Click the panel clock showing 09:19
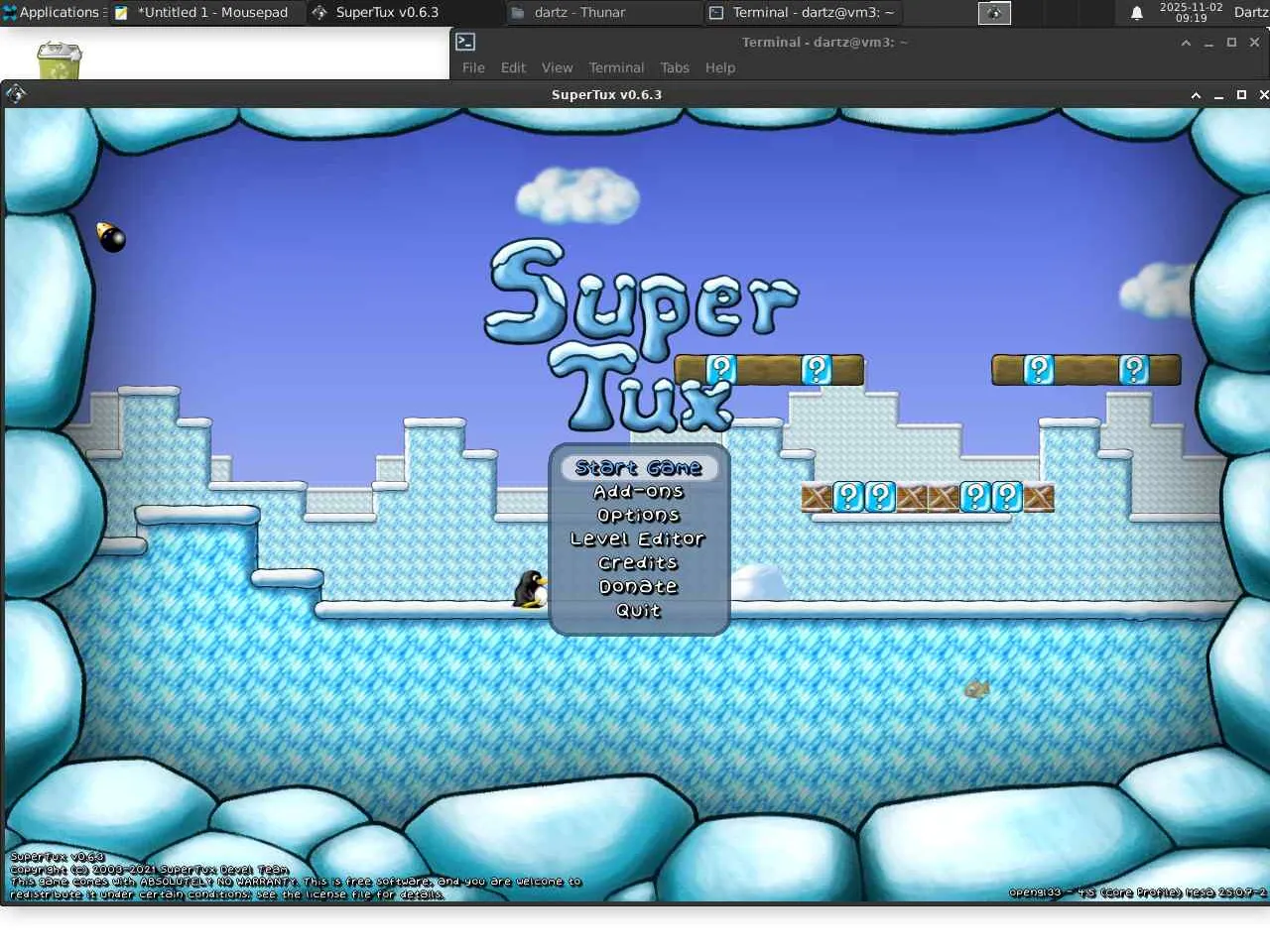The image size is (1270, 952). 1191,13
